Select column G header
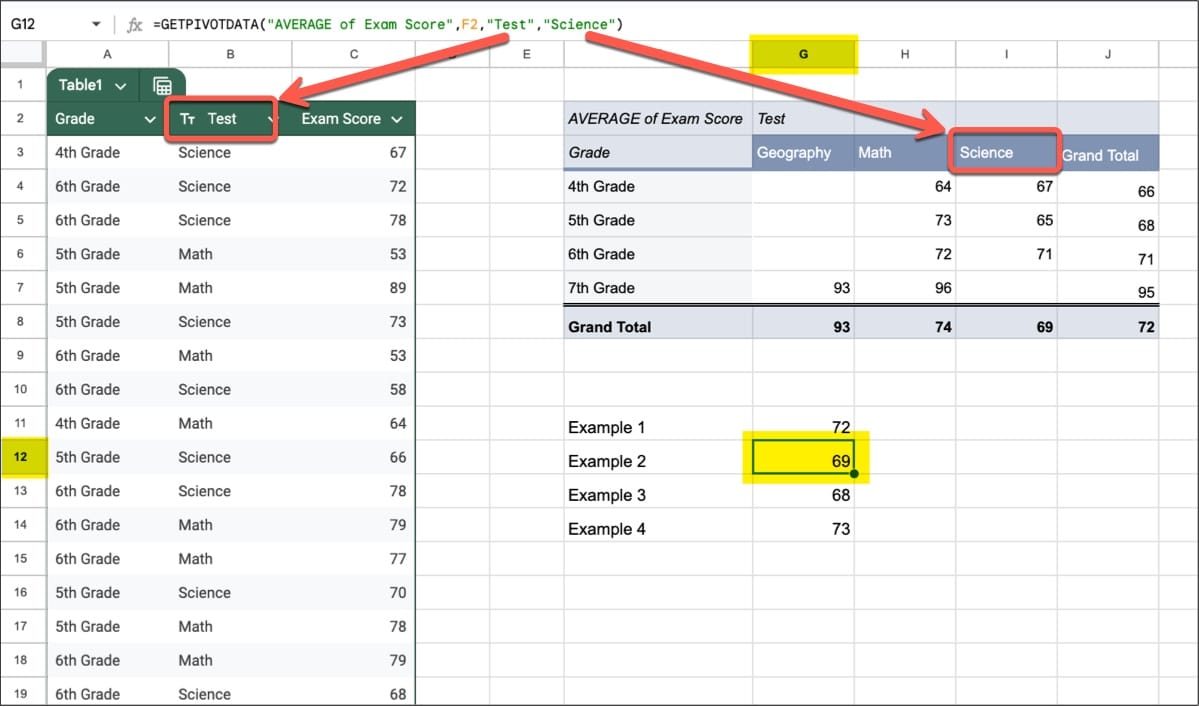Screen dimensions: 1199x707 pyautogui.click(x=803, y=54)
